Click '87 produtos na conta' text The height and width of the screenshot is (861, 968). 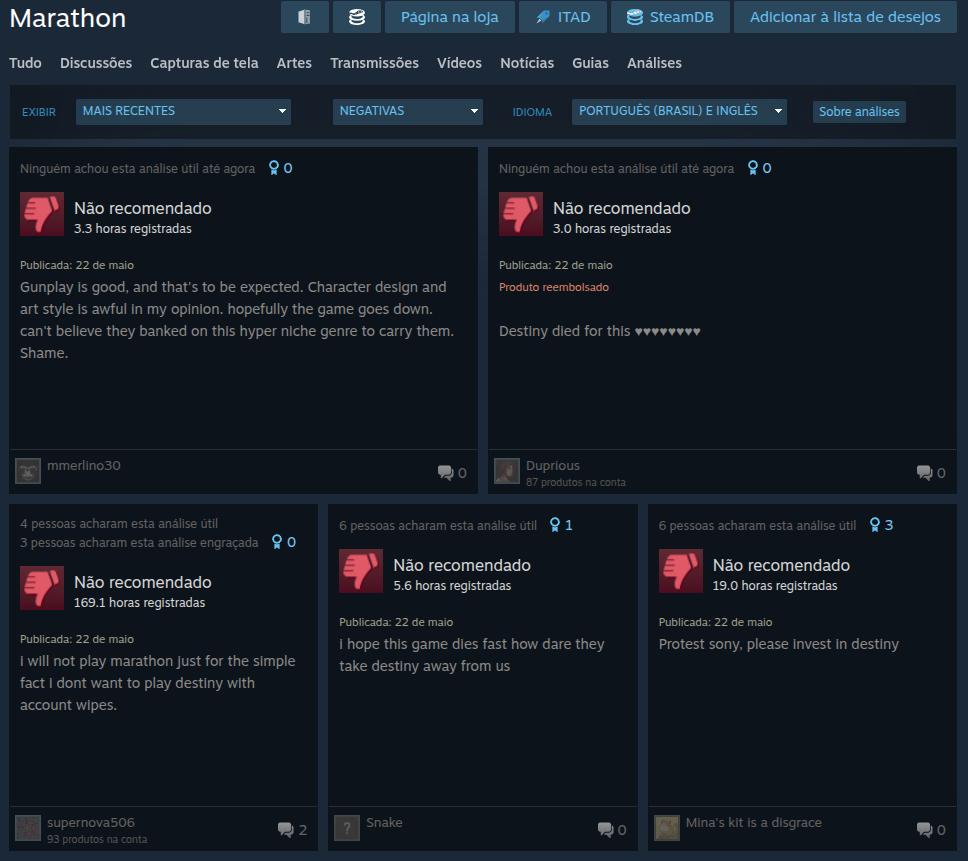[575, 482]
